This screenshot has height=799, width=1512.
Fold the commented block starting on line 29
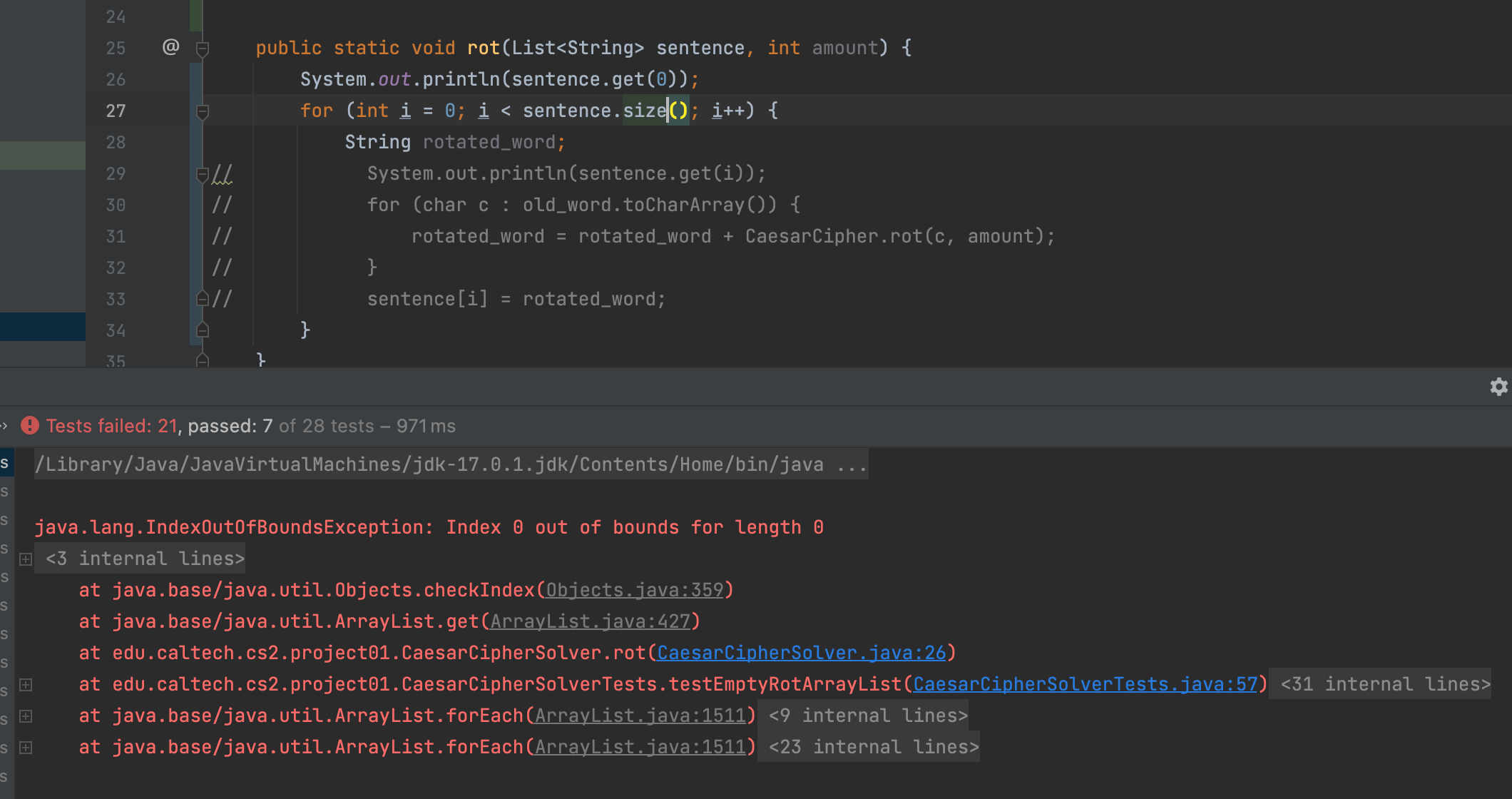tap(203, 173)
